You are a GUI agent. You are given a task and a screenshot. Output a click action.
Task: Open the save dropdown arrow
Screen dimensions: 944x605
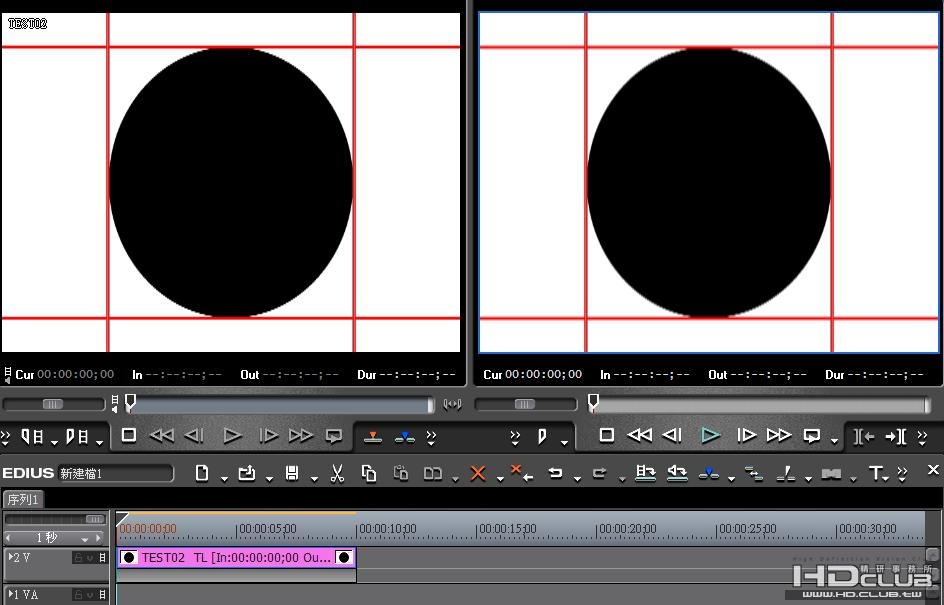[314, 479]
